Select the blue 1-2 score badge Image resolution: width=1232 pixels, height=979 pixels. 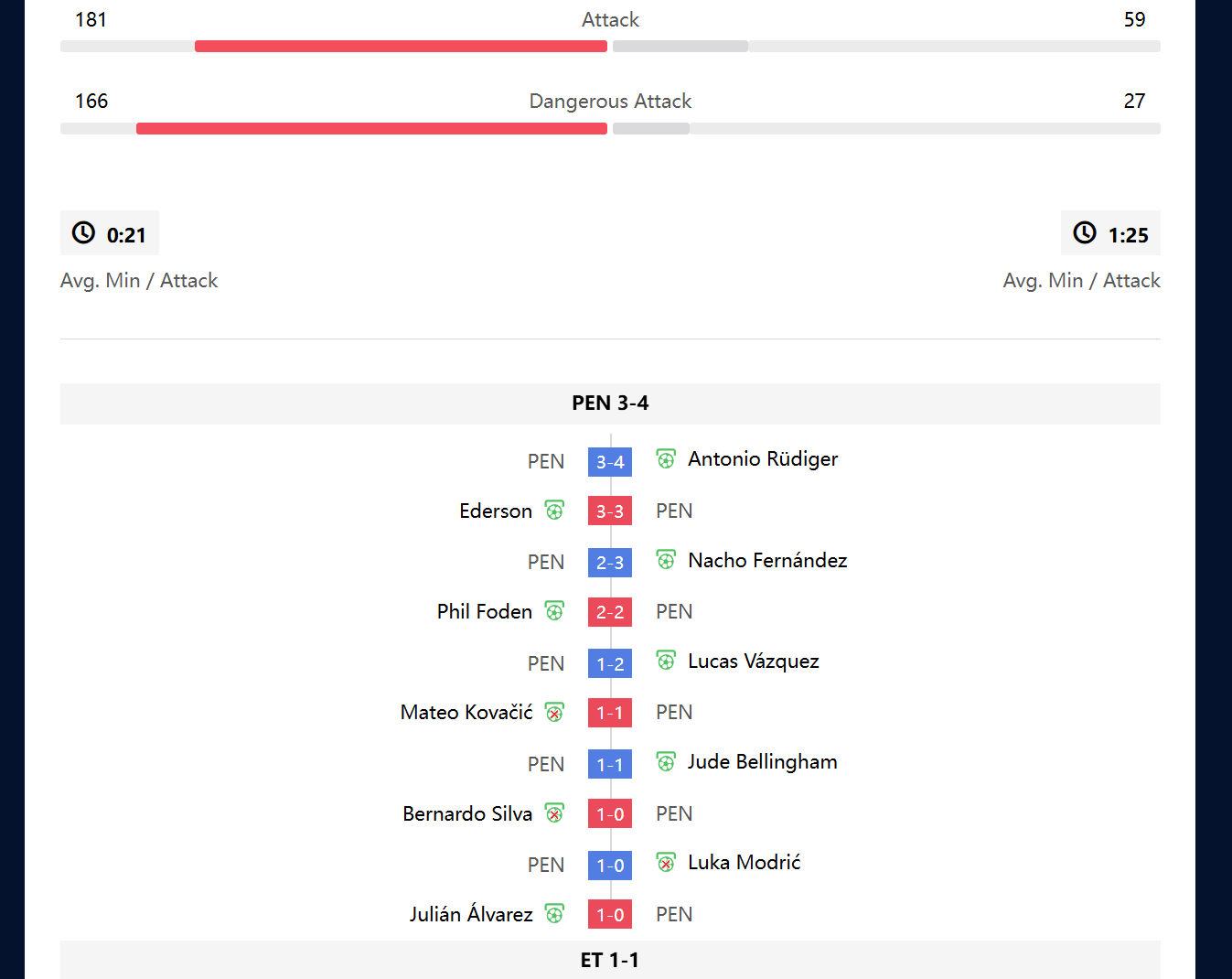tap(610, 663)
